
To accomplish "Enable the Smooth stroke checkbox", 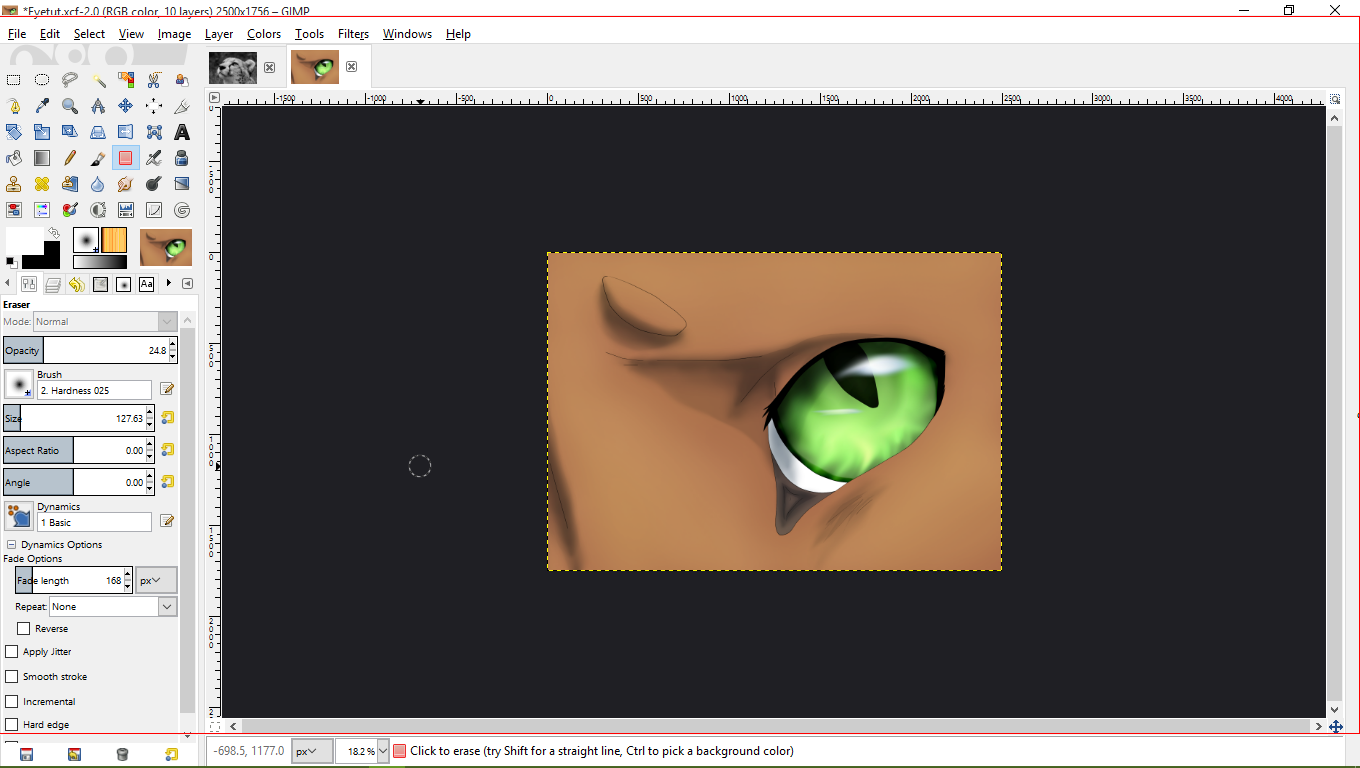I will 12,677.
